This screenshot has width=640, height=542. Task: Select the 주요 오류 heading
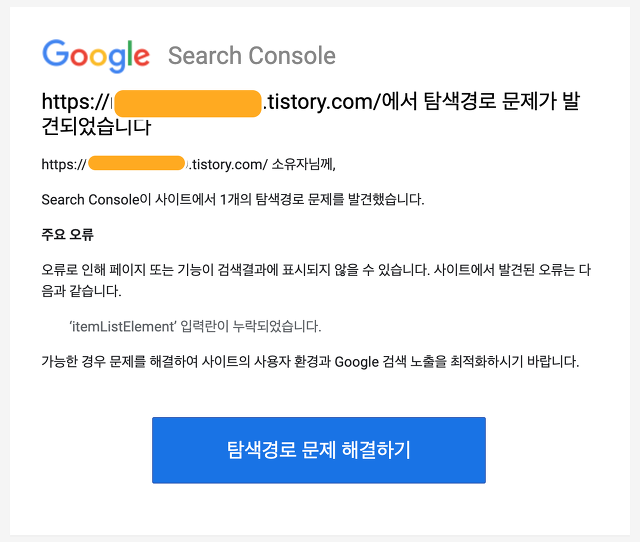coord(68,235)
